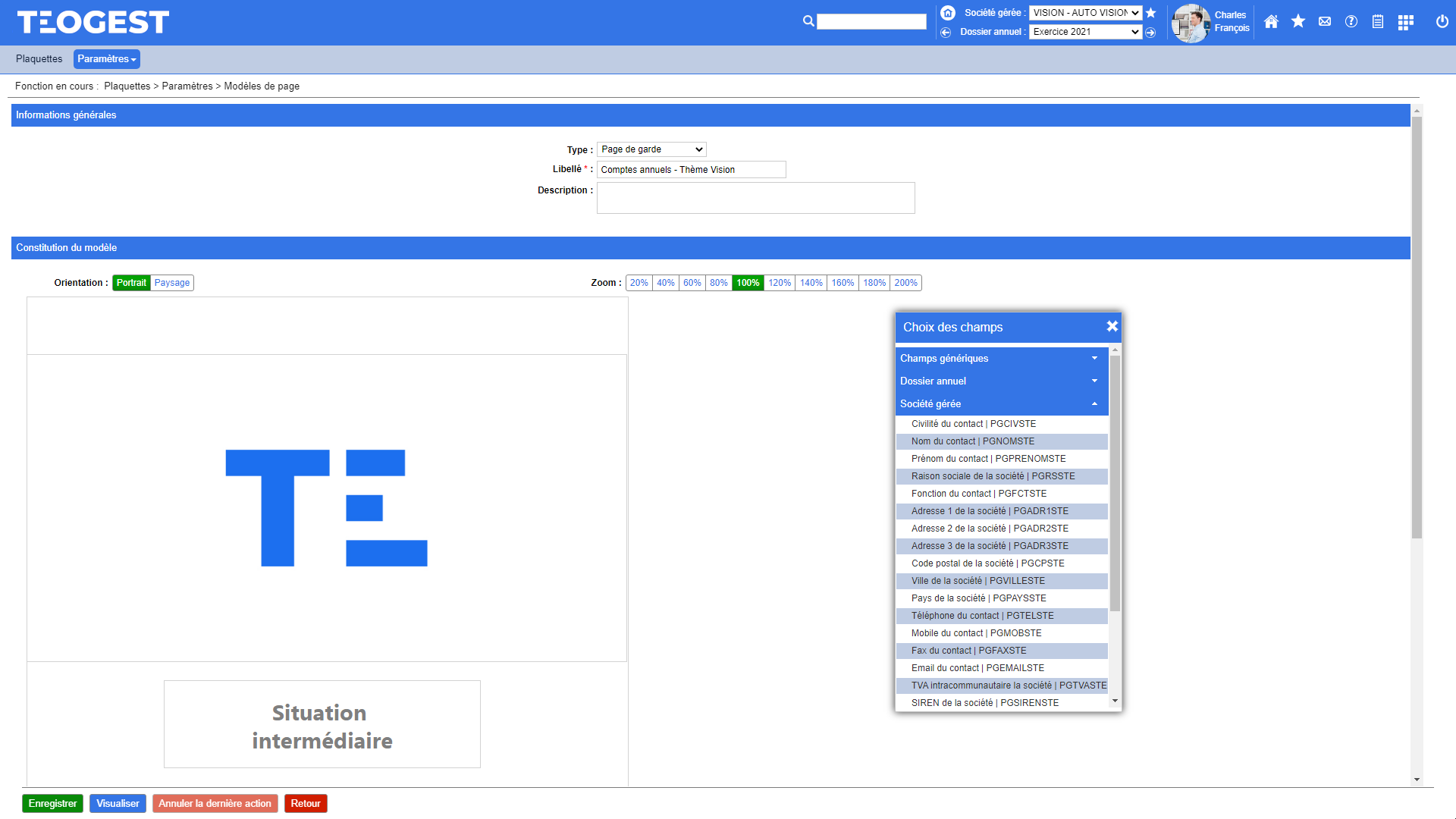Set zoom to 60%
1456x819 pixels.
tap(692, 283)
